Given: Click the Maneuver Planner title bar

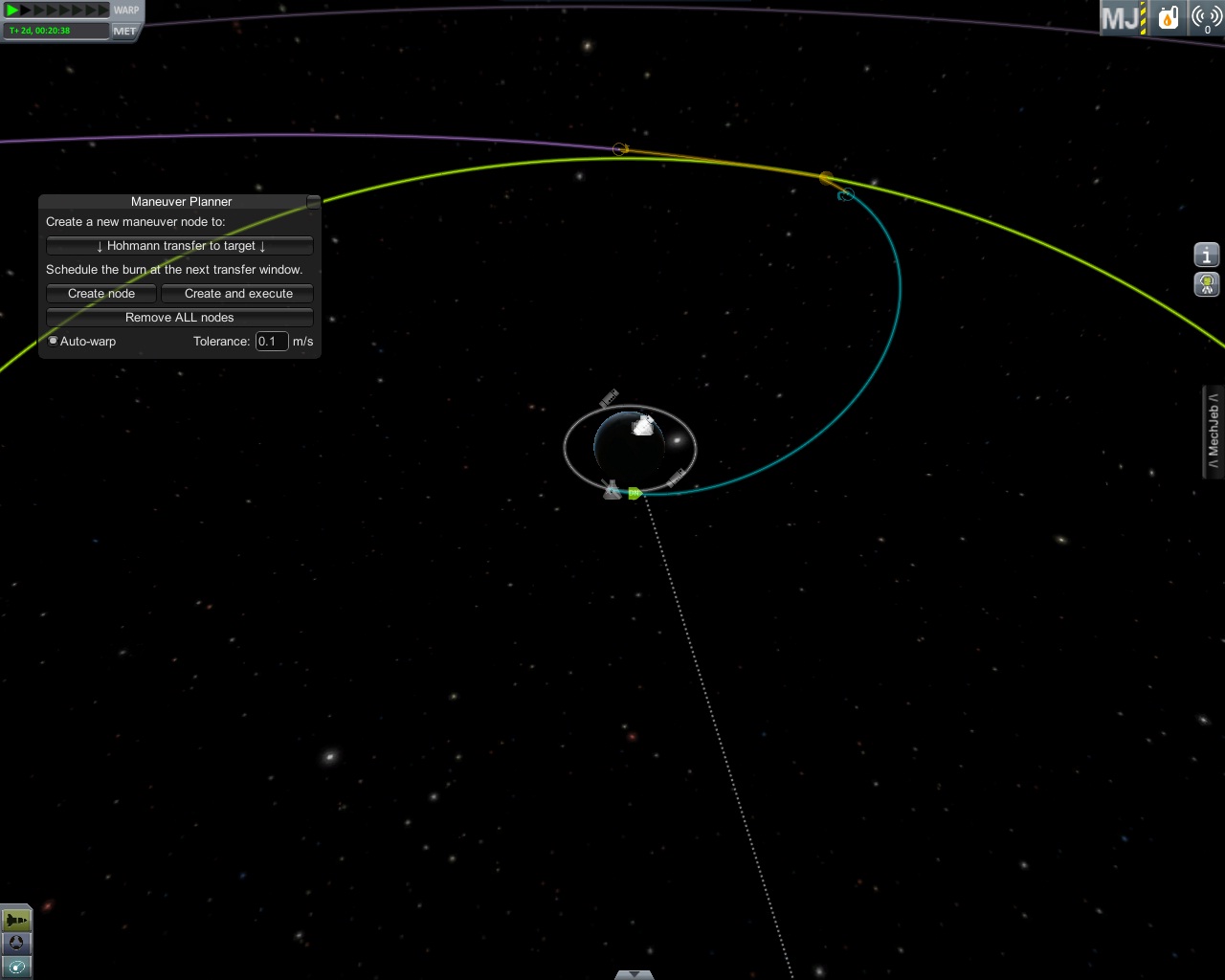Looking at the screenshot, I should (181, 201).
